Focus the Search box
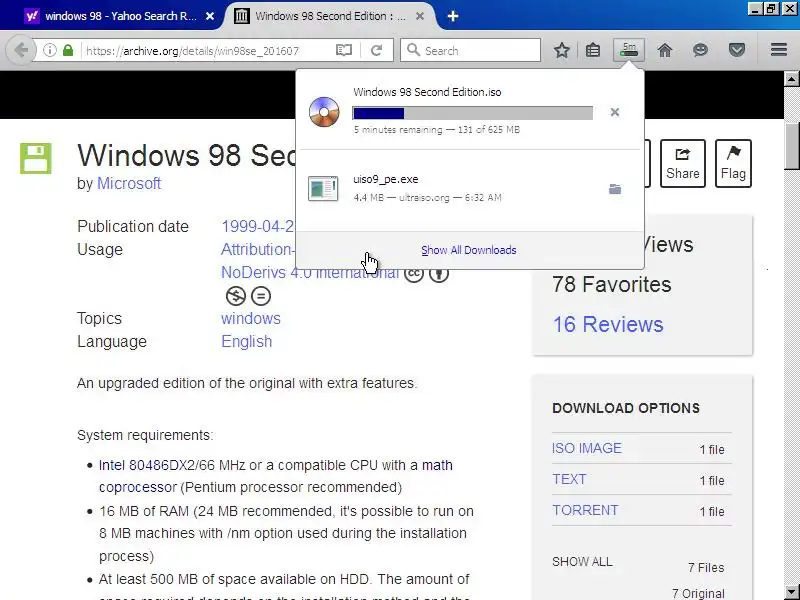The image size is (800, 600). tap(470, 51)
